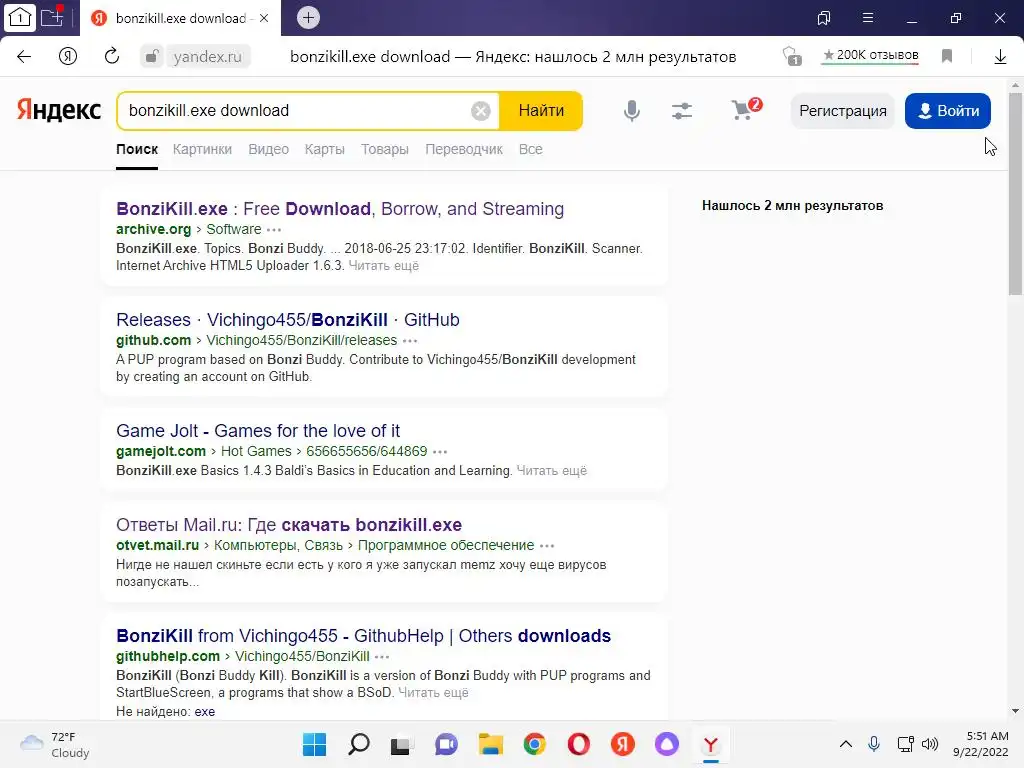Expand Читать ещё on GithubHelp snippet
Image resolution: width=1024 pixels, height=768 pixels.
tap(434, 693)
